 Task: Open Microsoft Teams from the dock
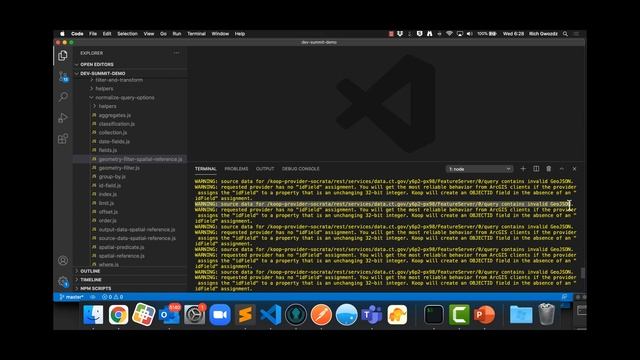tap(371, 315)
